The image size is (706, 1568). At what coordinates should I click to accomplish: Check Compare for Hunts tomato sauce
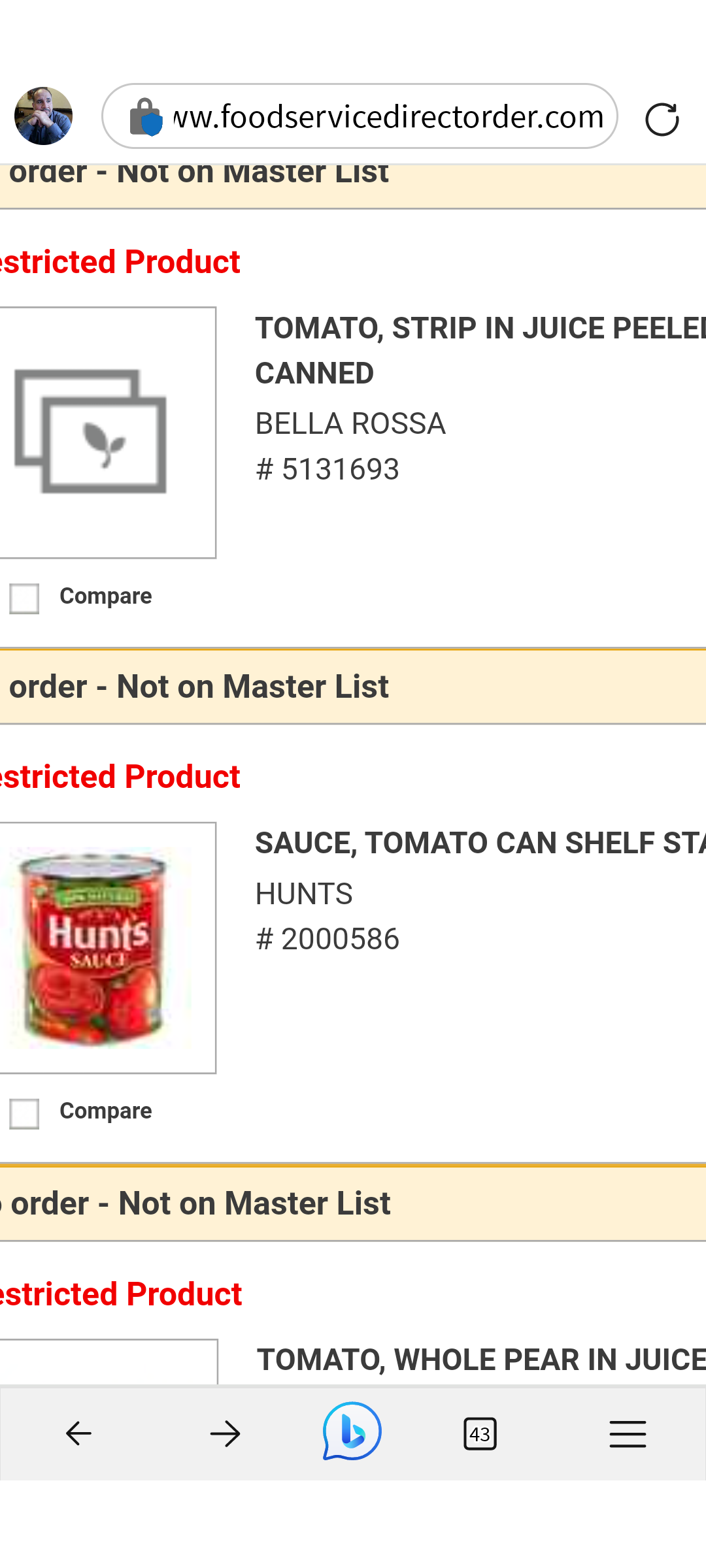coord(24,1113)
